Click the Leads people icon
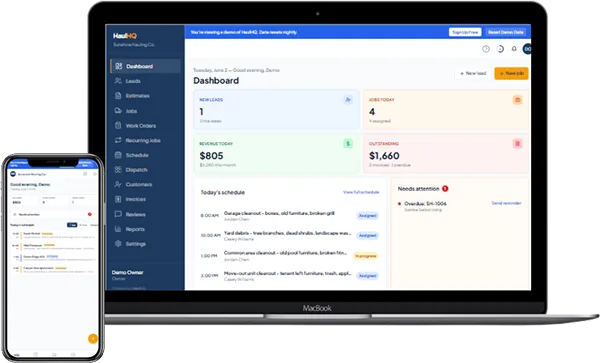The height and width of the screenshot is (363, 600). [x=118, y=81]
